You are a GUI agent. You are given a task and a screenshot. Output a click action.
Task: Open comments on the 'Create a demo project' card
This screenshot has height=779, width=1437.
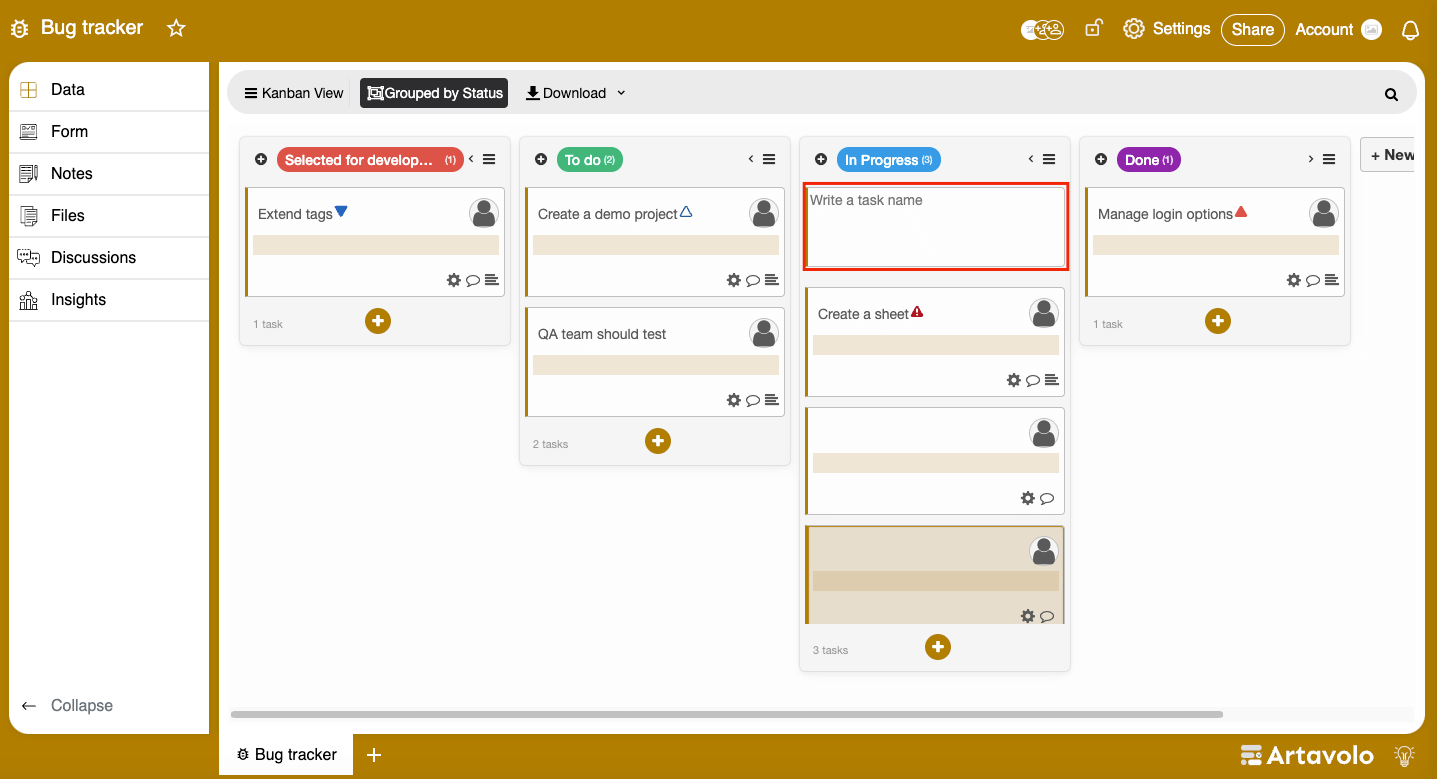[753, 280]
